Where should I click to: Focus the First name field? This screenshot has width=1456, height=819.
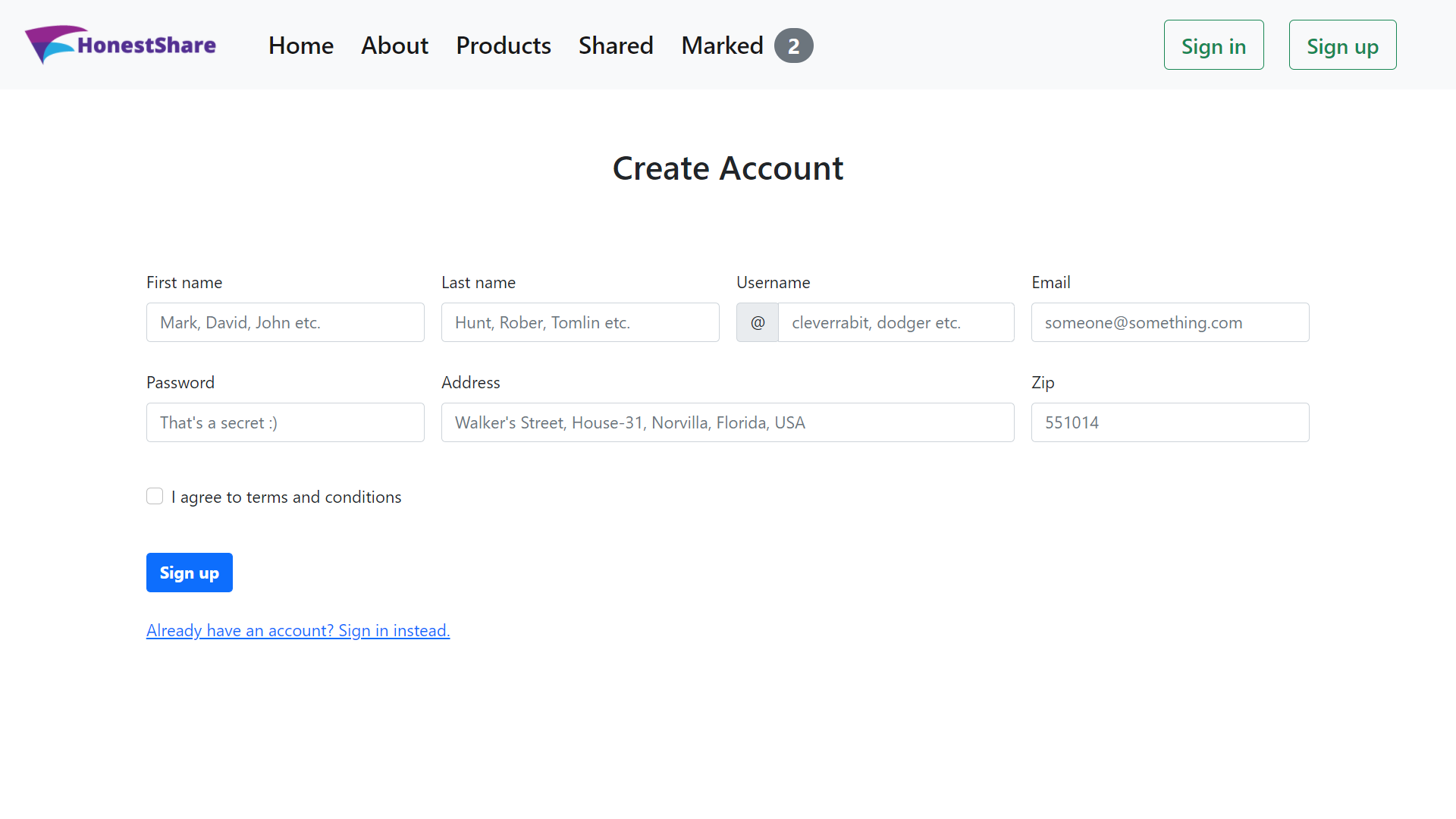(285, 322)
